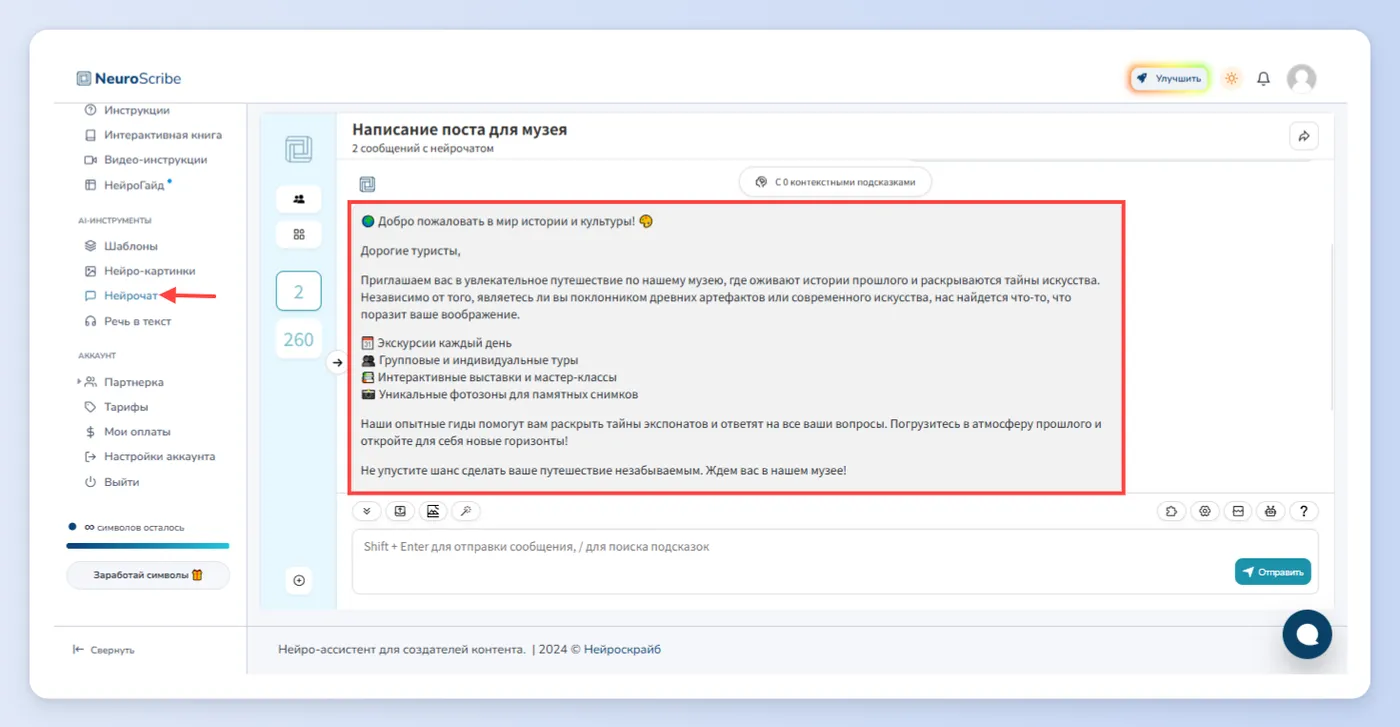
Task: Open Настройки аккаунта
Action: [x=150, y=456]
